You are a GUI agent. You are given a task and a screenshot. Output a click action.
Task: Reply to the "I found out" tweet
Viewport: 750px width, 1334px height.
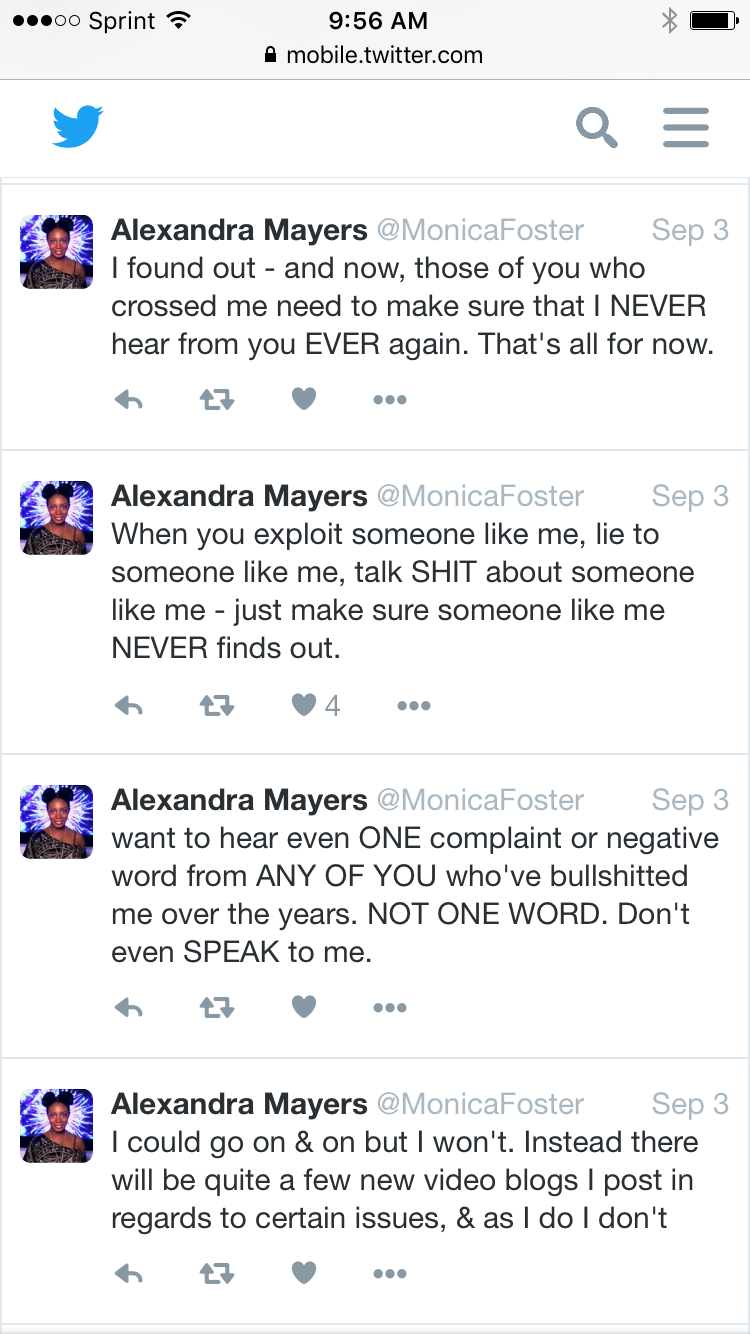click(x=129, y=400)
